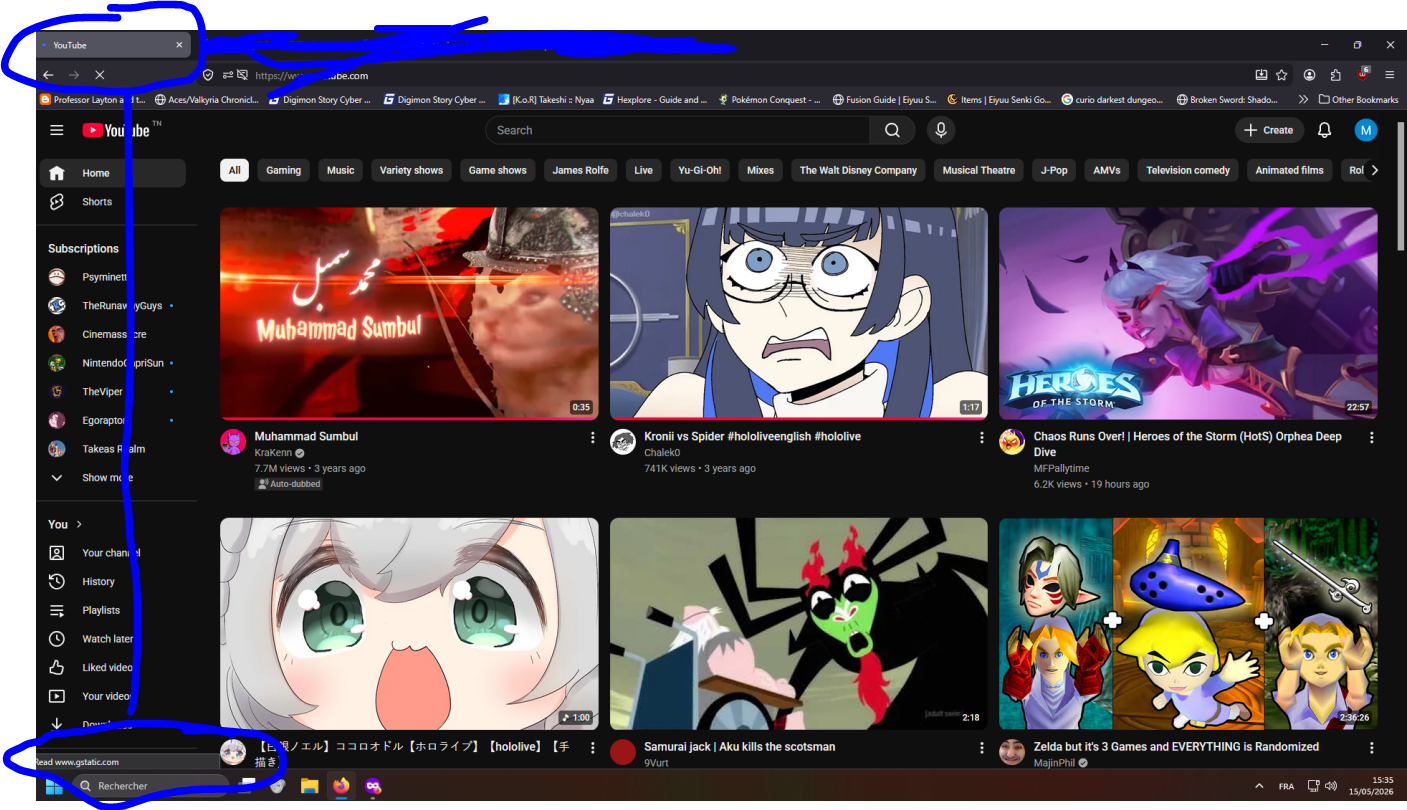
Task: Select the Yu-Gi-Oh! filter chip
Action: (700, 170)
